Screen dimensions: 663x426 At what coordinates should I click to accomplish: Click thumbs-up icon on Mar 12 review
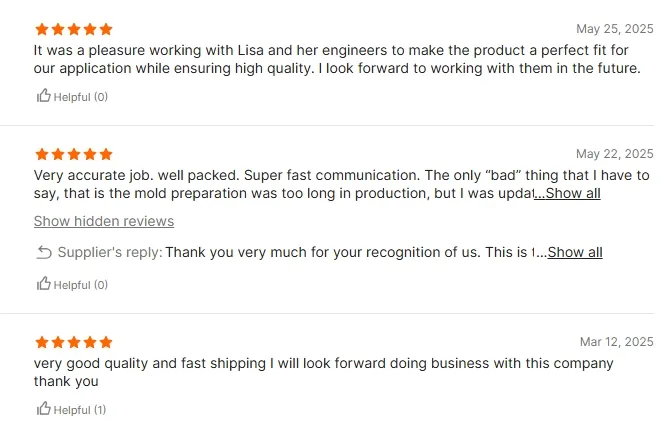pyautogui.click(x=43, y=409)
